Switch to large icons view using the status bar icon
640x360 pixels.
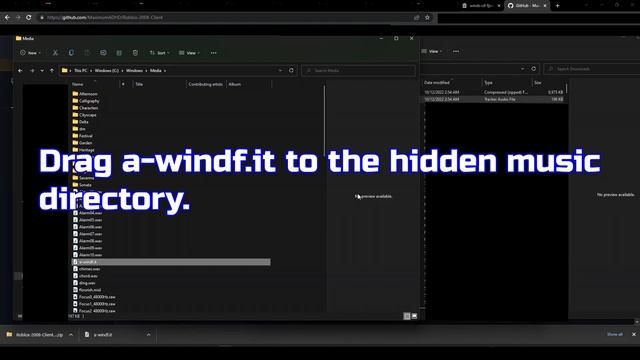click(414, 316)
